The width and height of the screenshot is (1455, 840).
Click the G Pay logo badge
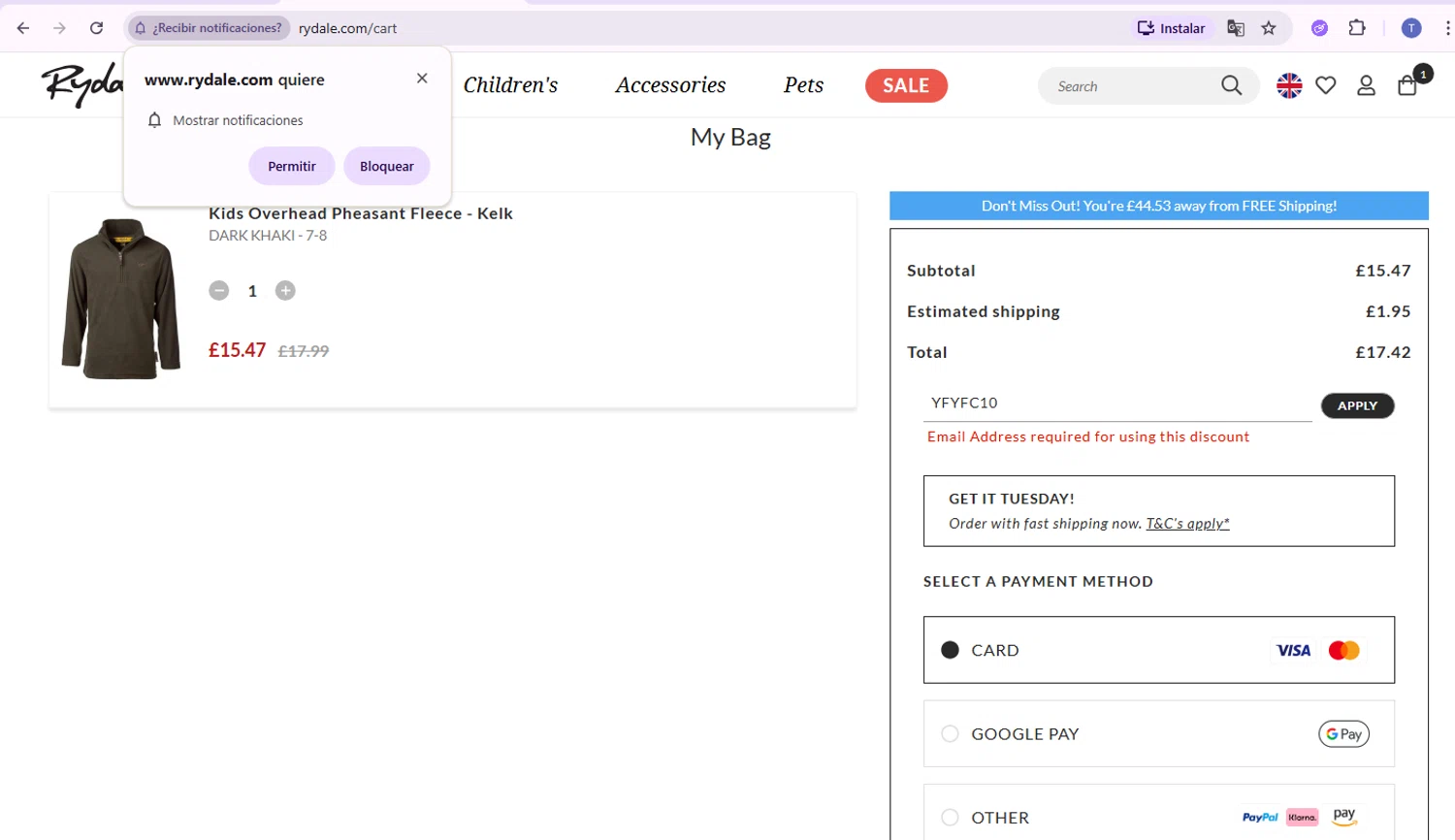pyautogui.click(x=1343, y=734)
